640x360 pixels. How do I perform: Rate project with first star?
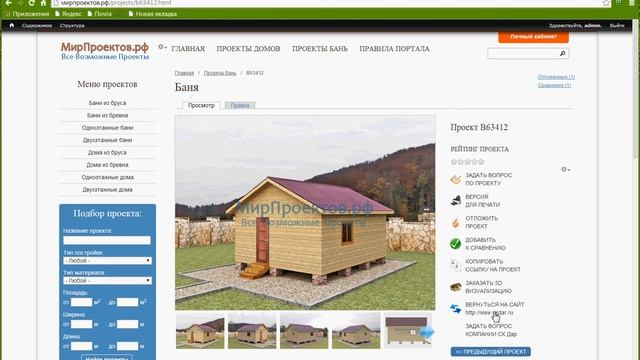tap(454, 162)
